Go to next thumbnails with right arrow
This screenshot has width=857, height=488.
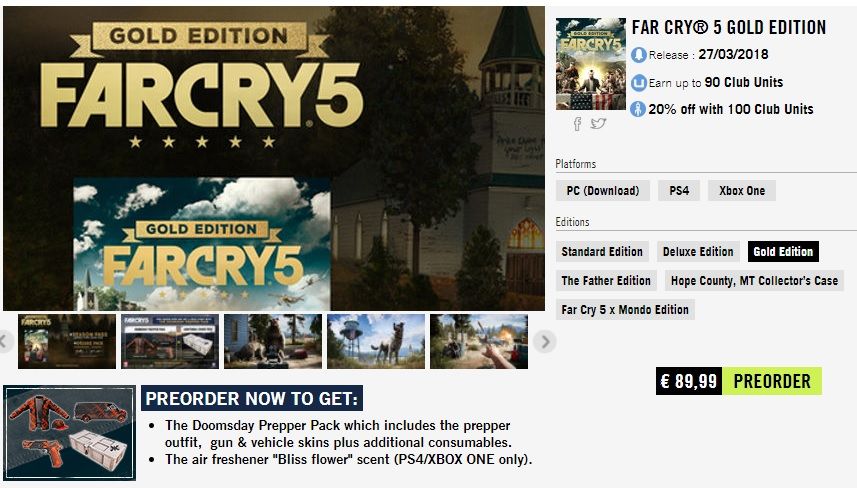545,342
